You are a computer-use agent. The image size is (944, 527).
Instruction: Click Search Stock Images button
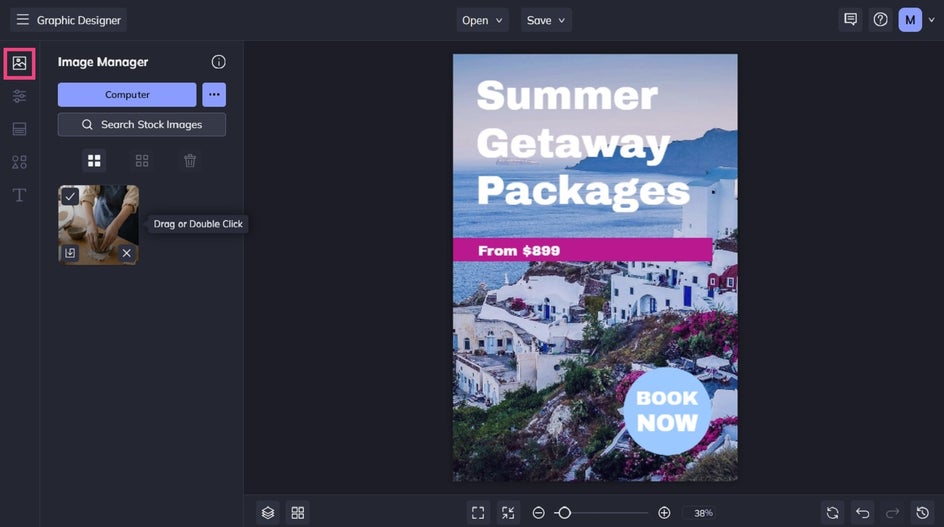[x=141, y=125]
